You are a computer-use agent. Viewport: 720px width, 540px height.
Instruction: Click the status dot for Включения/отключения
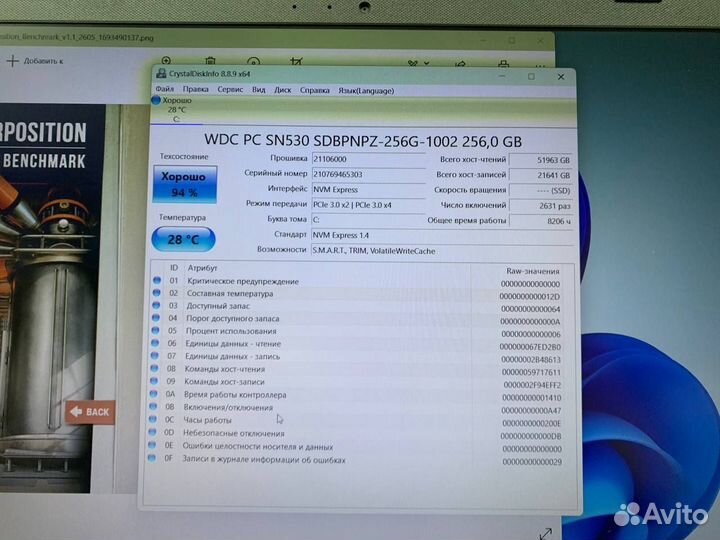[x=153, y=406]
